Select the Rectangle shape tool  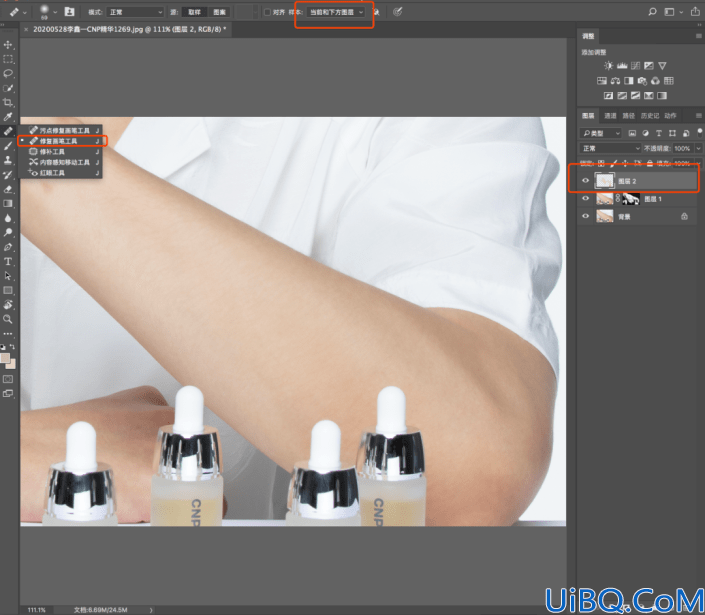tap(8, 290)
